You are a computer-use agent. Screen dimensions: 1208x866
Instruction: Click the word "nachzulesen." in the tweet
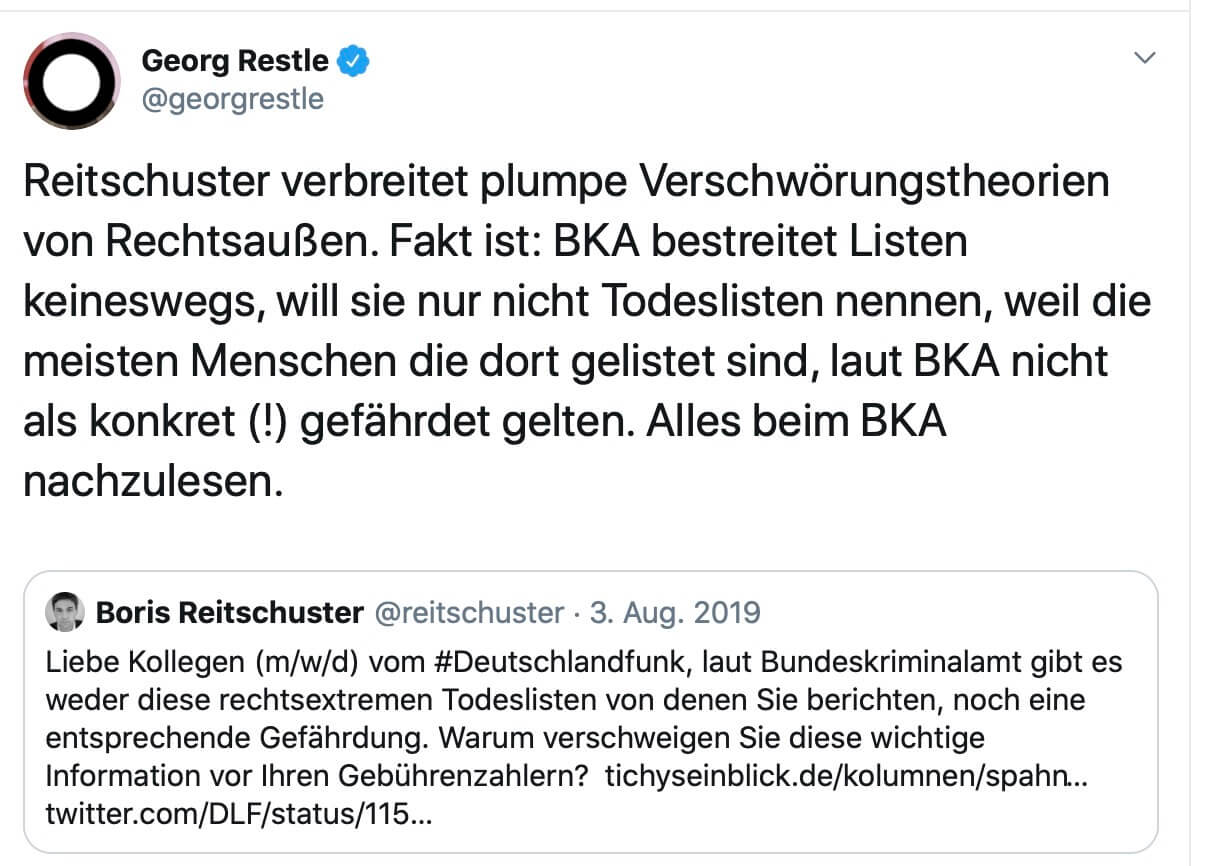[x=148, y=481]
